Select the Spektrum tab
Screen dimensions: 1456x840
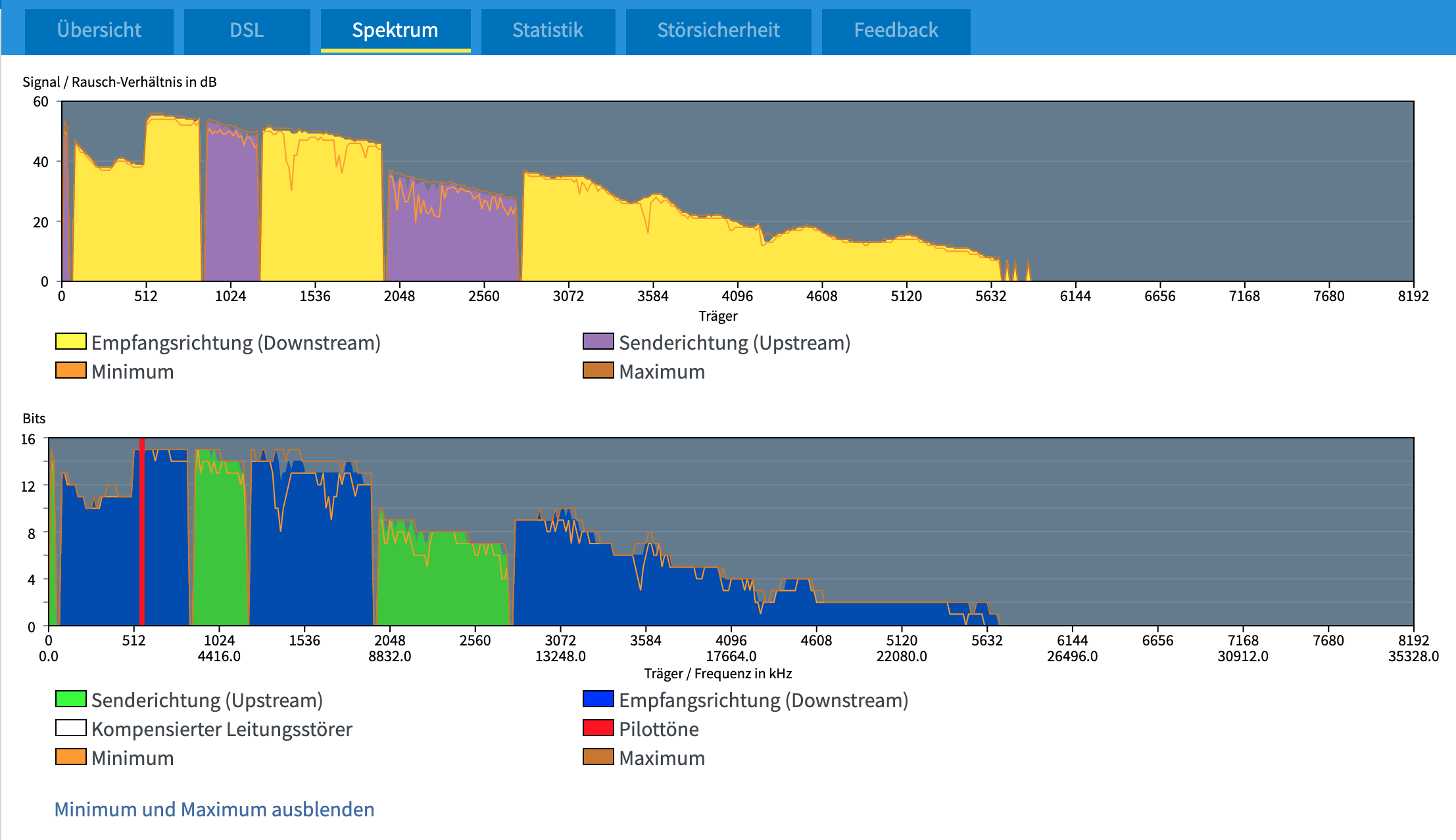point(395,30)
